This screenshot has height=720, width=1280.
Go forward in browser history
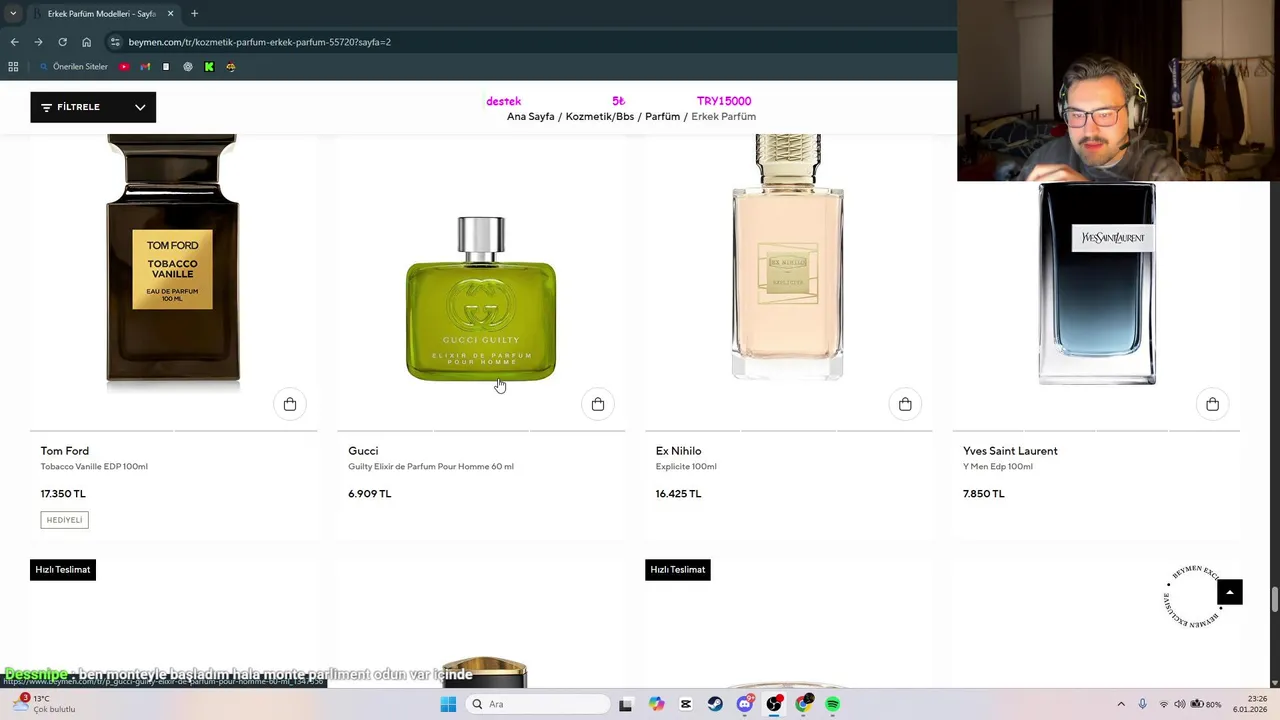pos(38,42)
